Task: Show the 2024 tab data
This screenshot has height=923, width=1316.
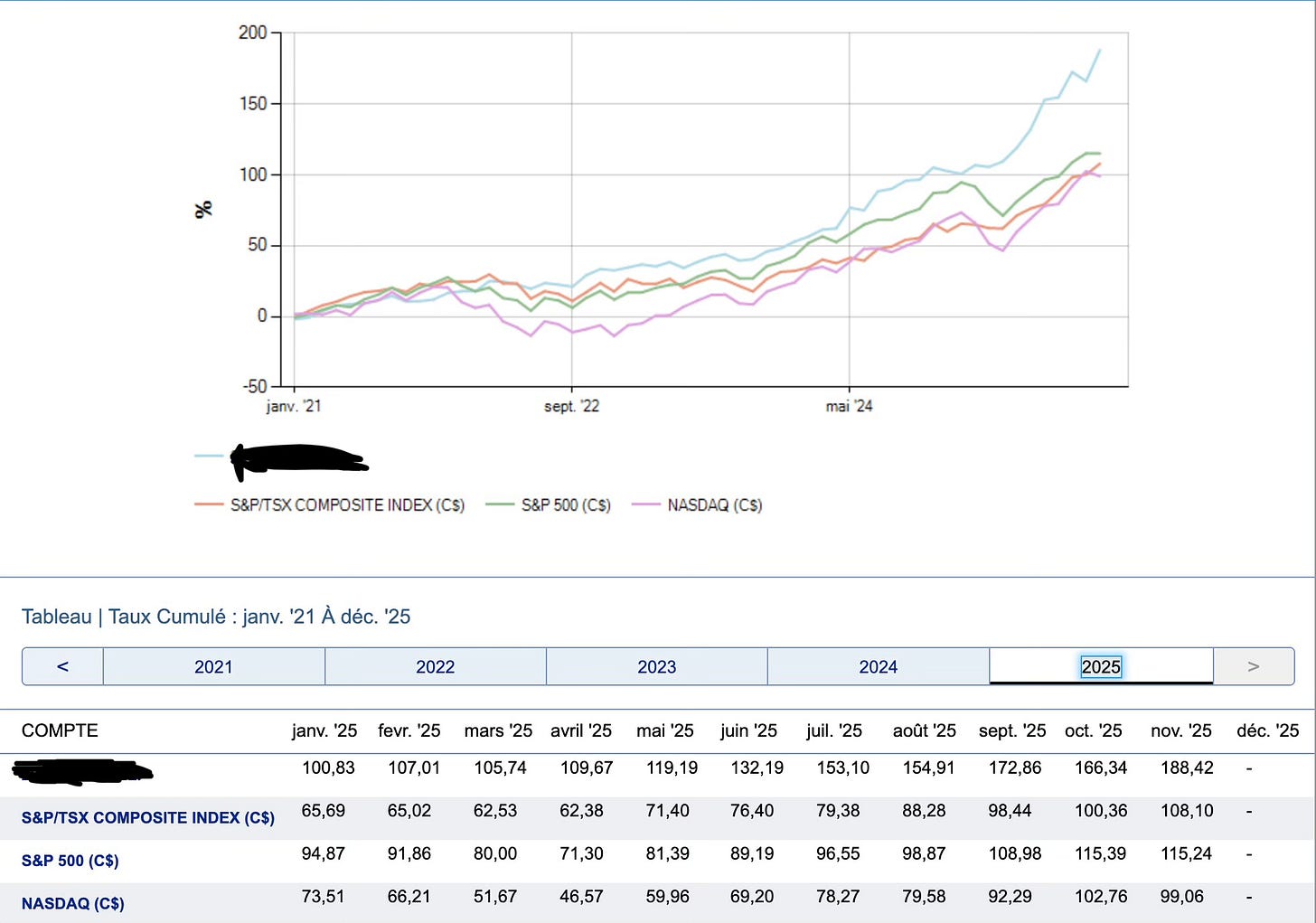Action: pos(878,666)
